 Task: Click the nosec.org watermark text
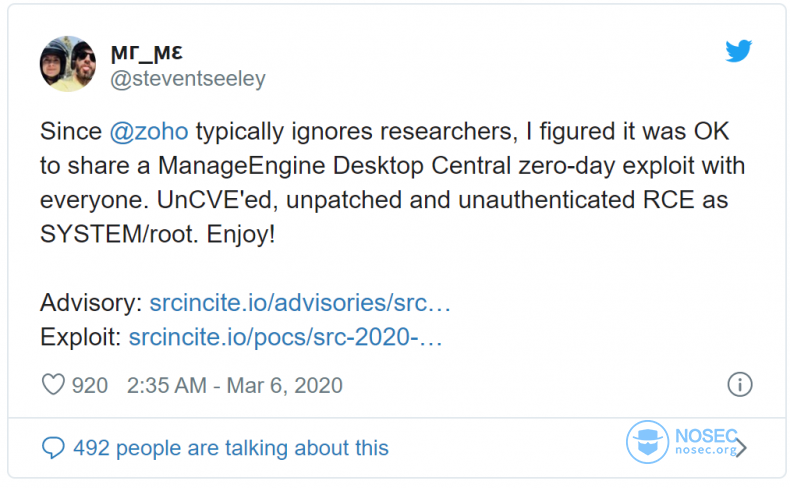pos(706,450)
